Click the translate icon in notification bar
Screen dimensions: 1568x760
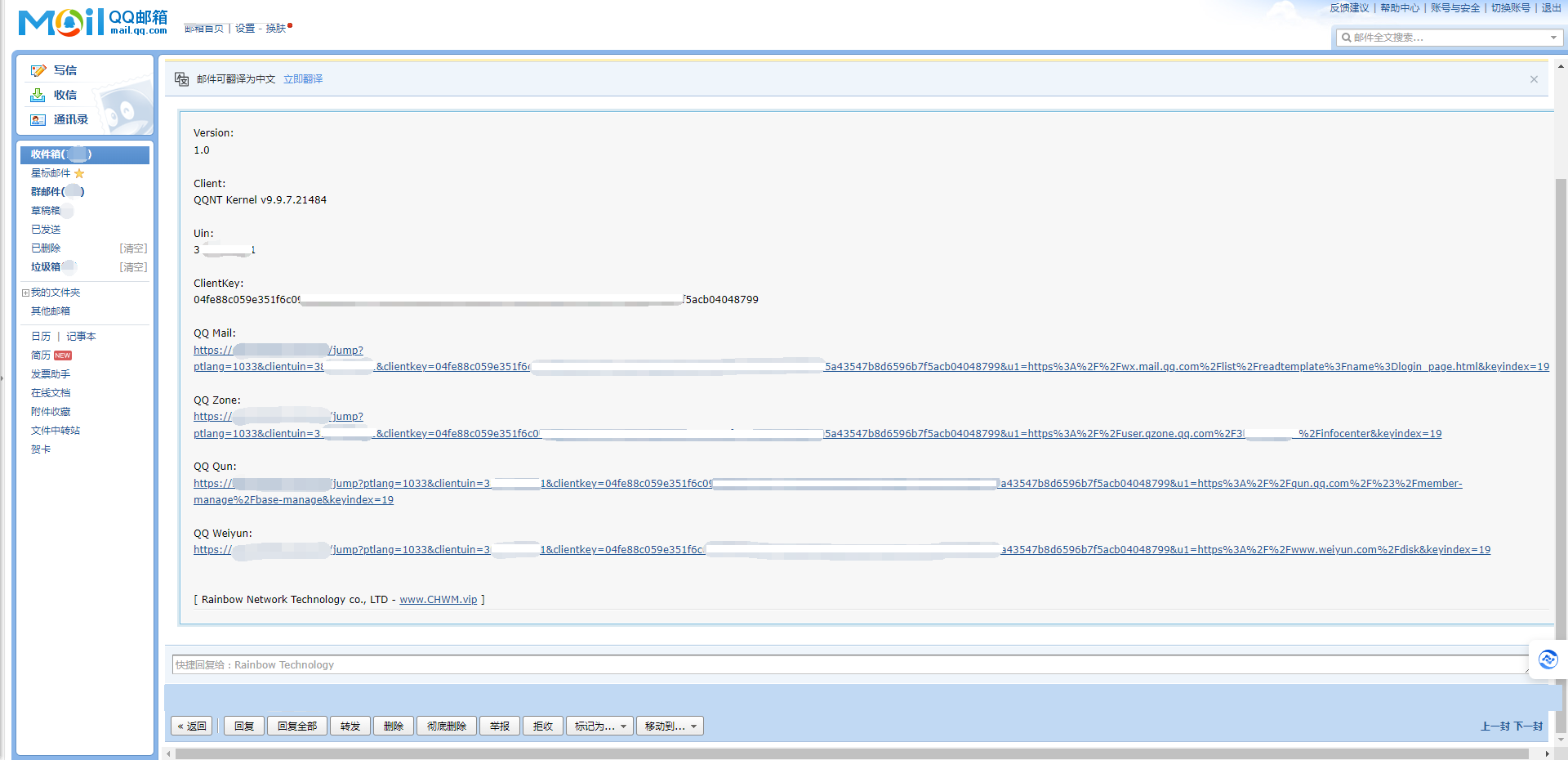click(182, 79)
